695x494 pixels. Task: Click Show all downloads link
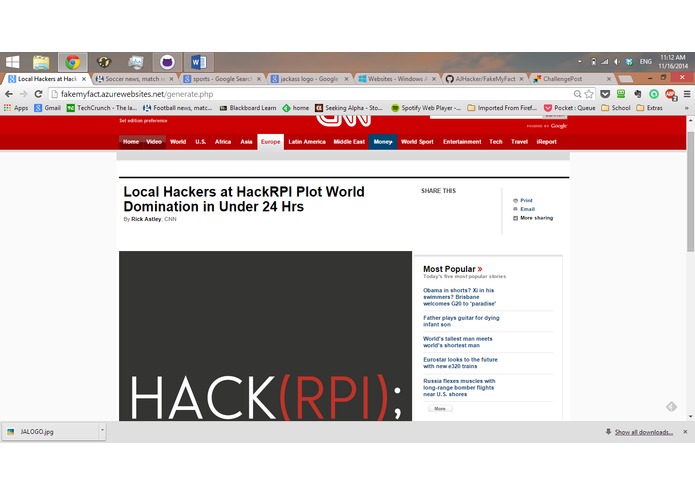coord(644,432)
